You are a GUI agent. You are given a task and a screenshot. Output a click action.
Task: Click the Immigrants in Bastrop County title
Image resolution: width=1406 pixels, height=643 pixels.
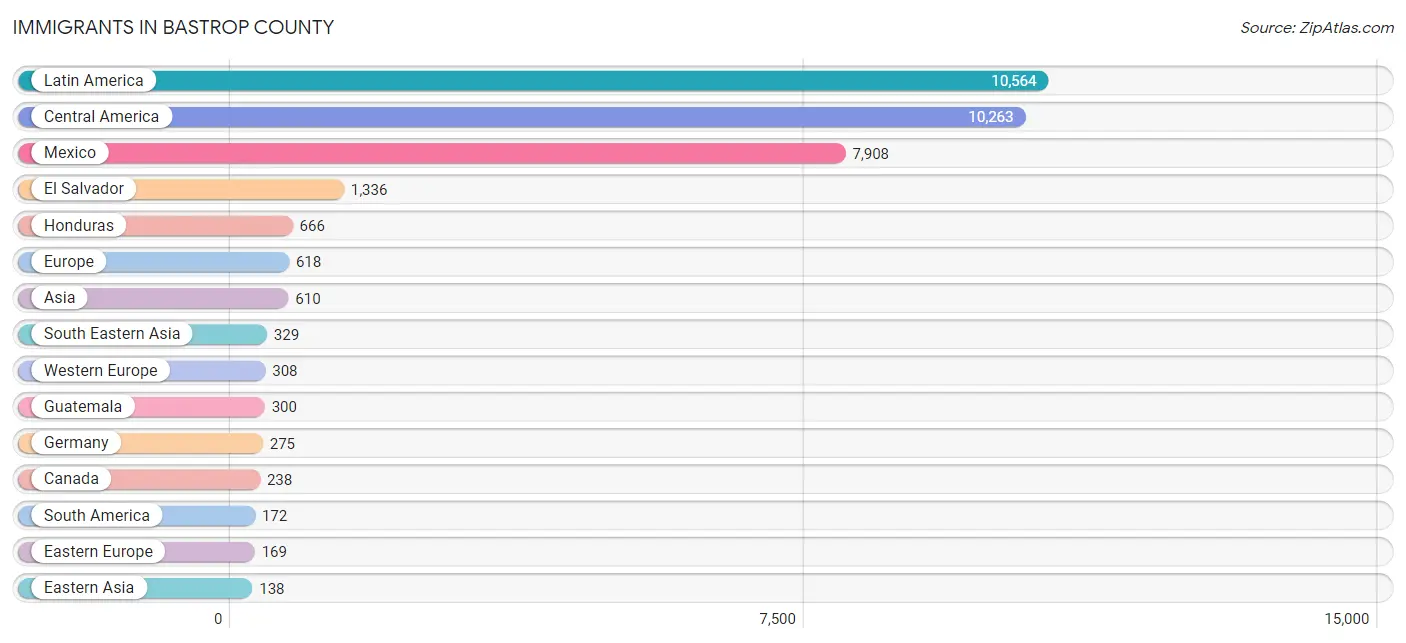(173, 27)
